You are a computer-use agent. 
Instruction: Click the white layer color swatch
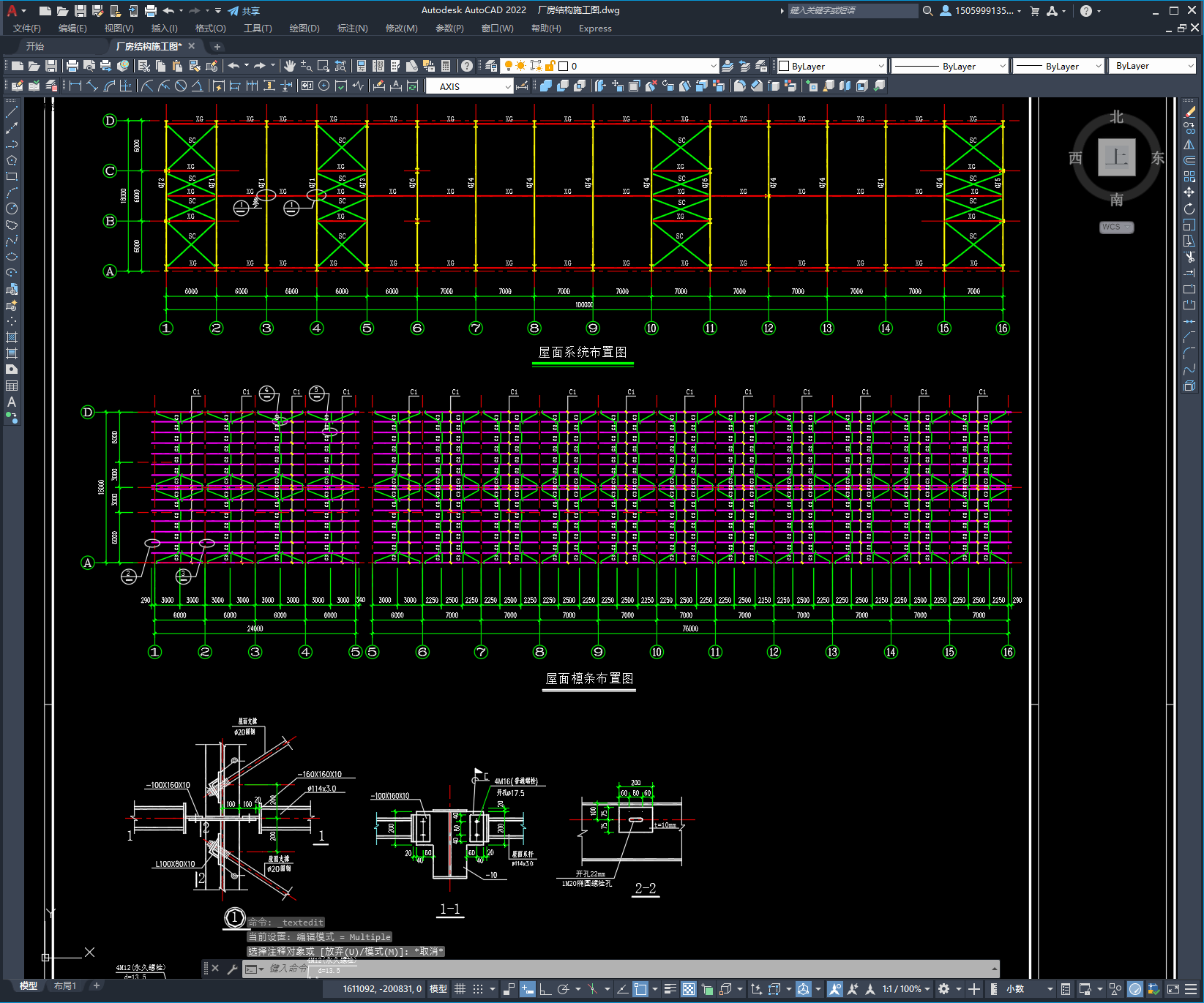coord(564,66)
